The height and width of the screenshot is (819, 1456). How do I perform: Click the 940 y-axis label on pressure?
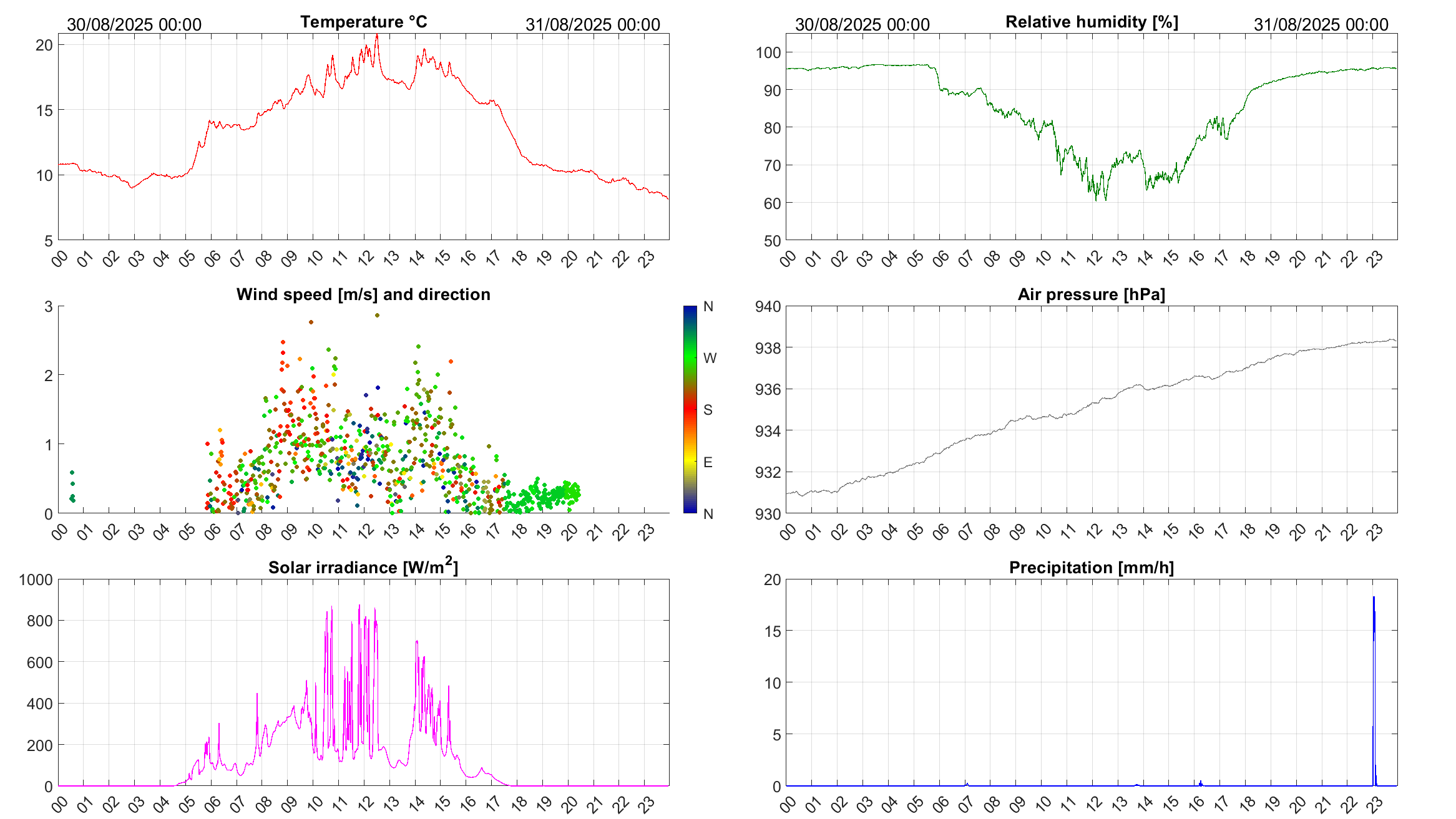(767, 306)
